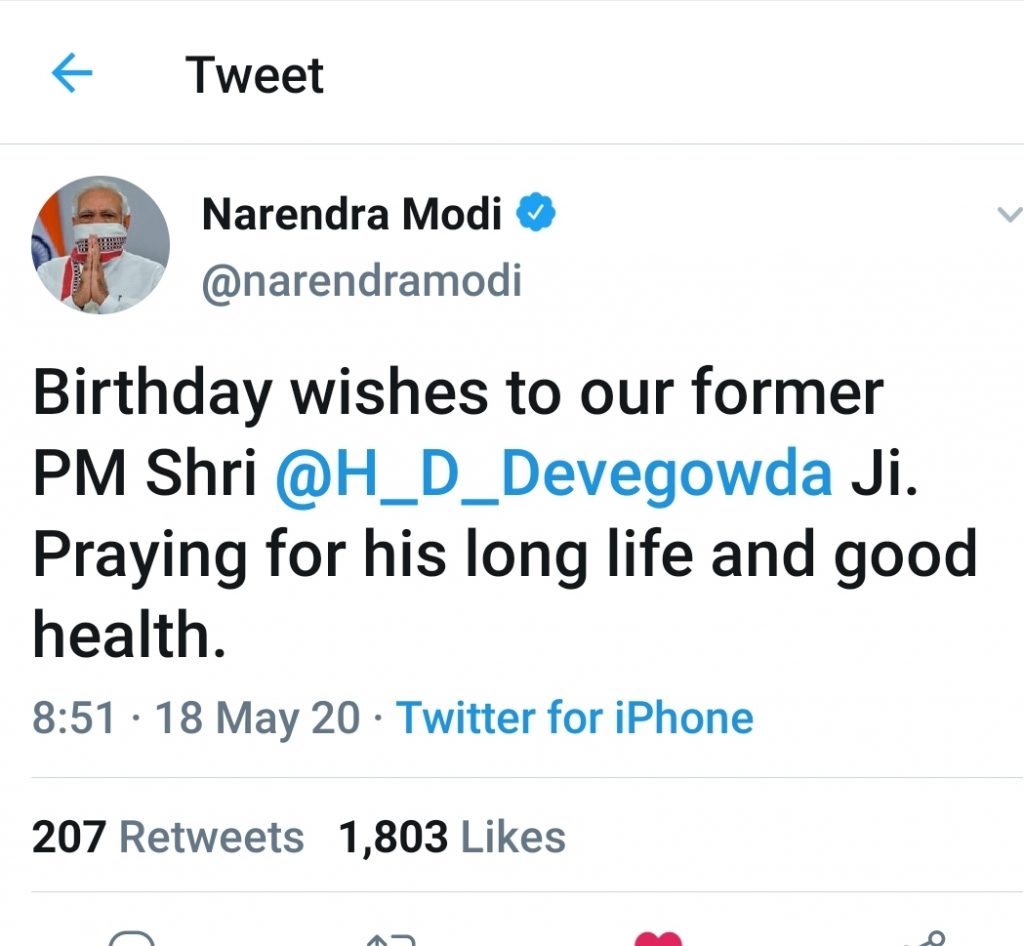The width and height of the screenshot is (1024, 946).
Task: Open the tweet options chevron menu
Action: tap(1011, 214)
